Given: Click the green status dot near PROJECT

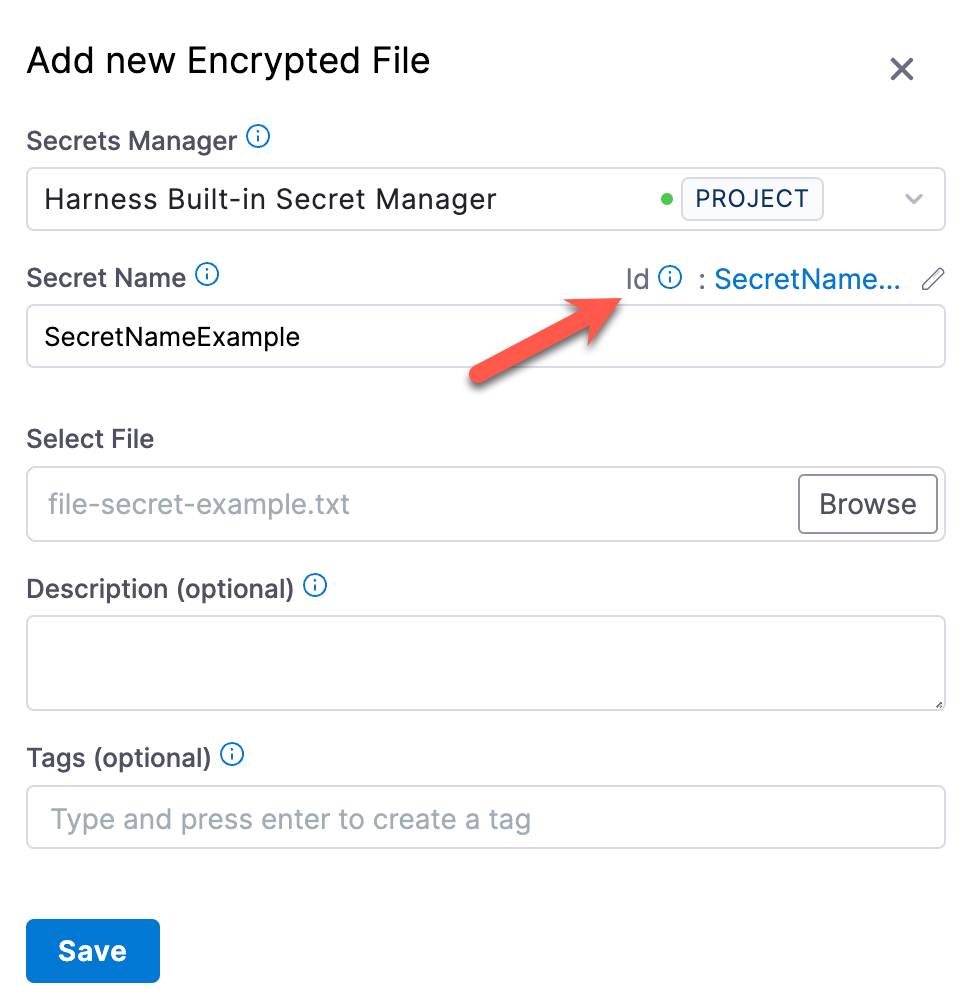Looking at the screenshot, I should [667, 199].
